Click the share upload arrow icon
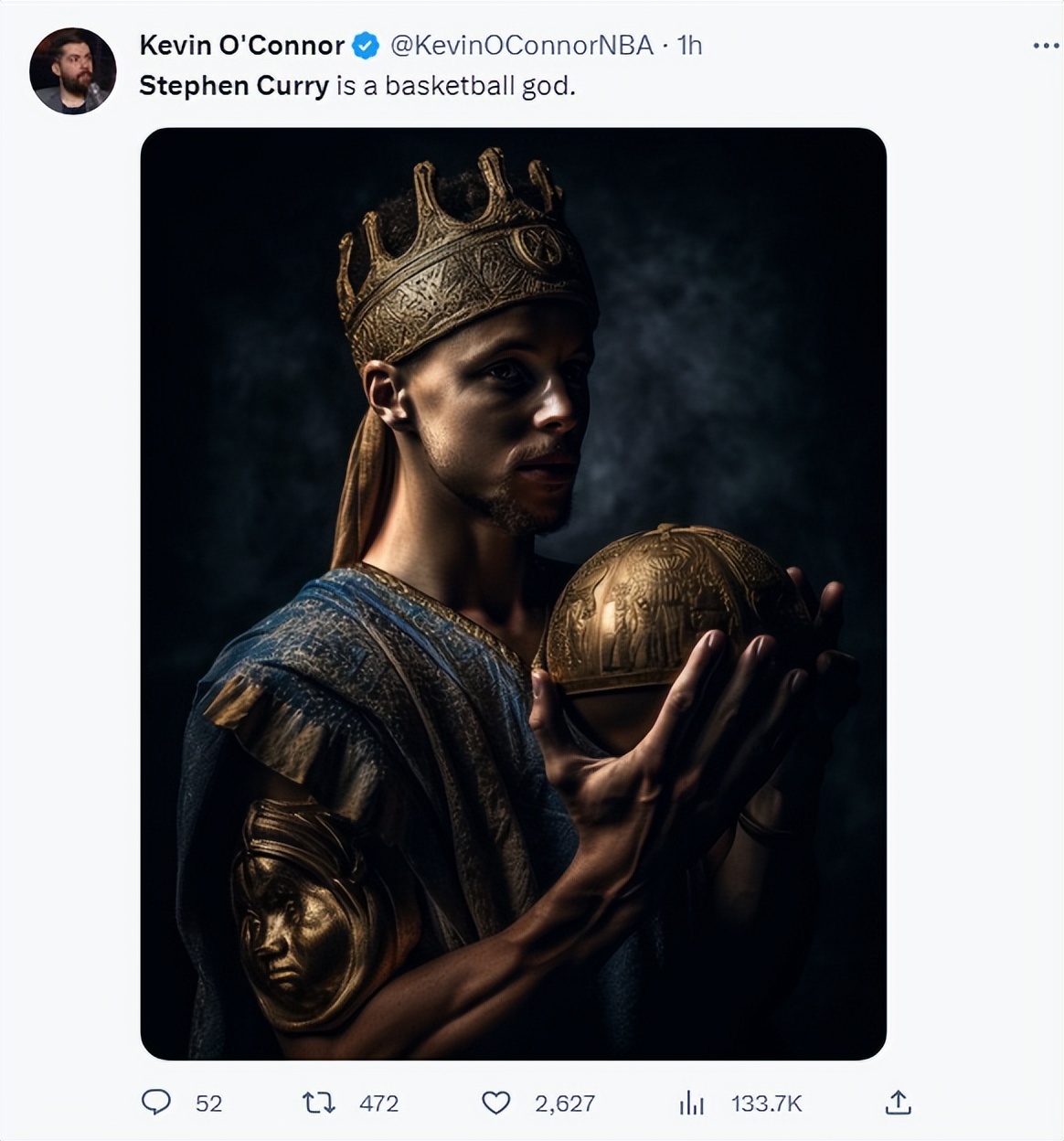This screenshot has height=1141, width=1064. coord(898,1103)
